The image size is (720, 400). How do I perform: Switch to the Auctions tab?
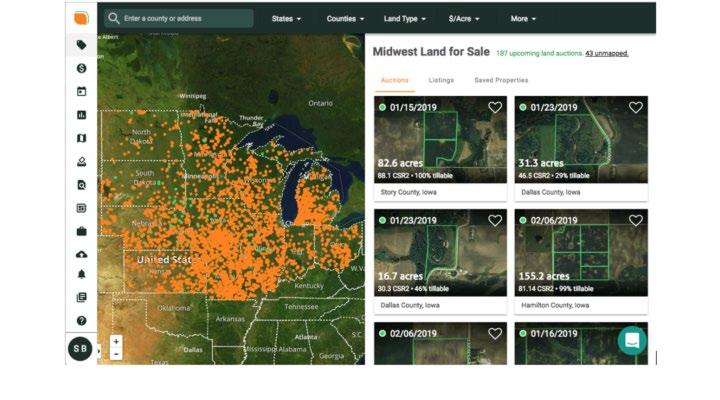pos(394,80)
